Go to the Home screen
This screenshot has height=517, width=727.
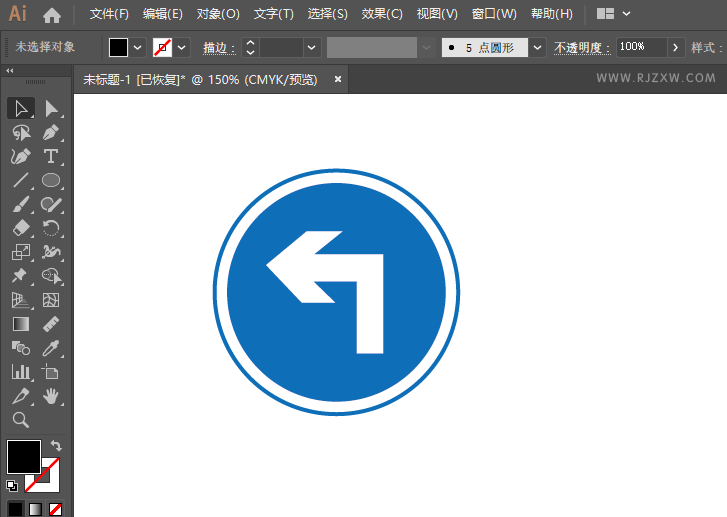(x=51, y=15)
